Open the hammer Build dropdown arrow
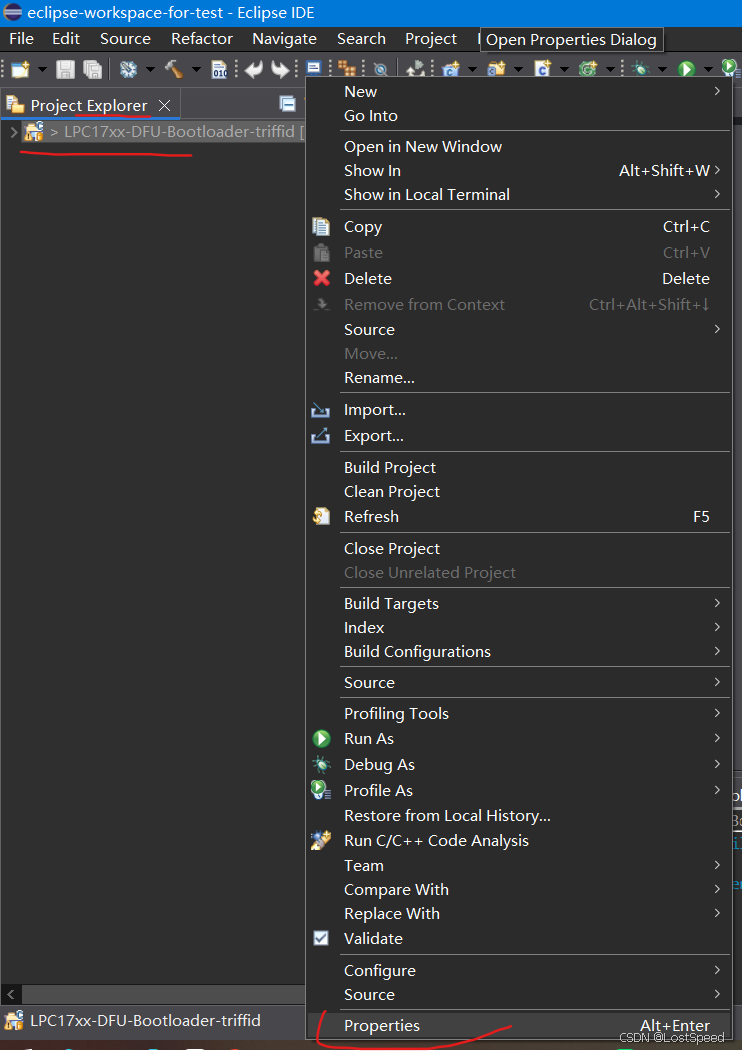 coord(196,70)
